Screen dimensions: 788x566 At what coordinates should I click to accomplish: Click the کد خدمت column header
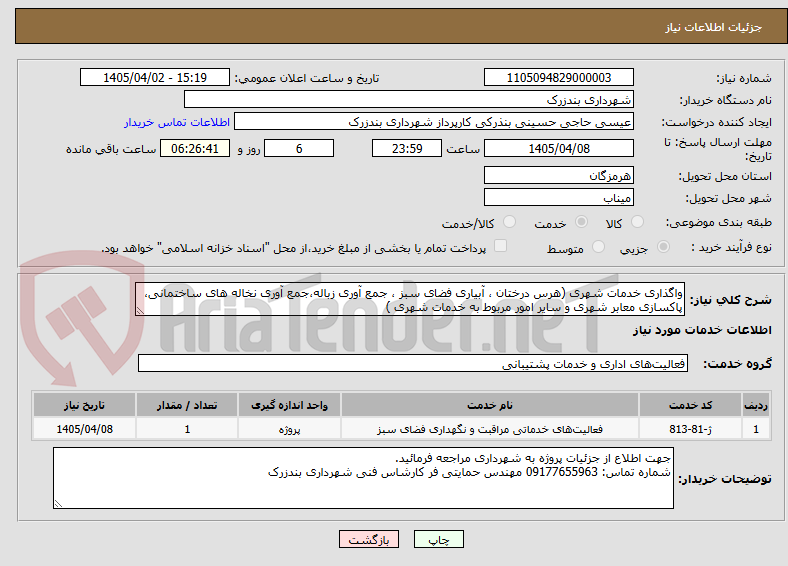coord(691,405)
